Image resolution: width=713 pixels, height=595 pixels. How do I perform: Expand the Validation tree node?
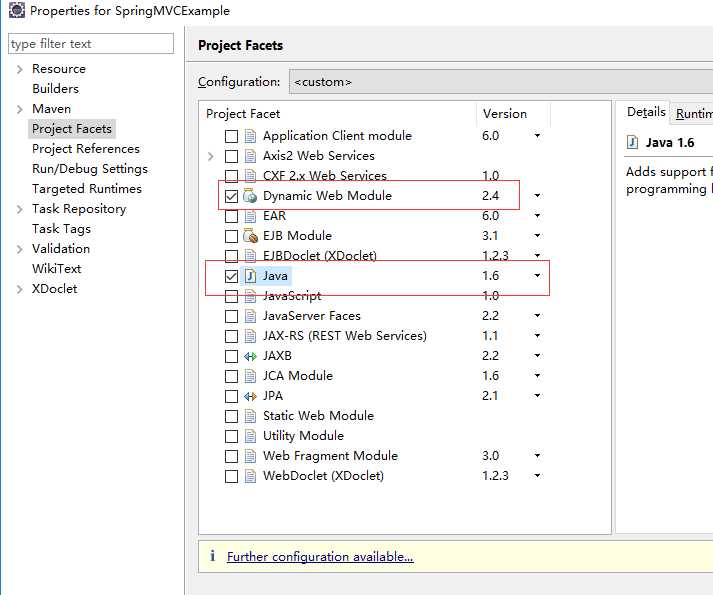click(x=20, y=249)
